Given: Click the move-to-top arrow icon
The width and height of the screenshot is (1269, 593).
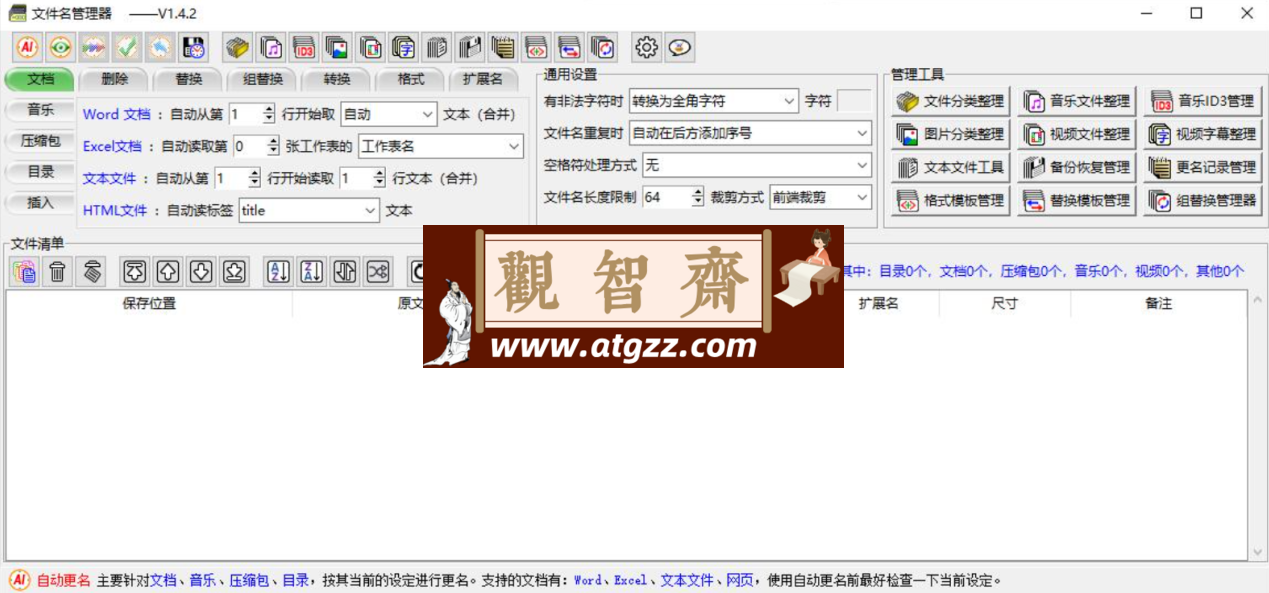Looking at the screenshot, I should [135, 270].
